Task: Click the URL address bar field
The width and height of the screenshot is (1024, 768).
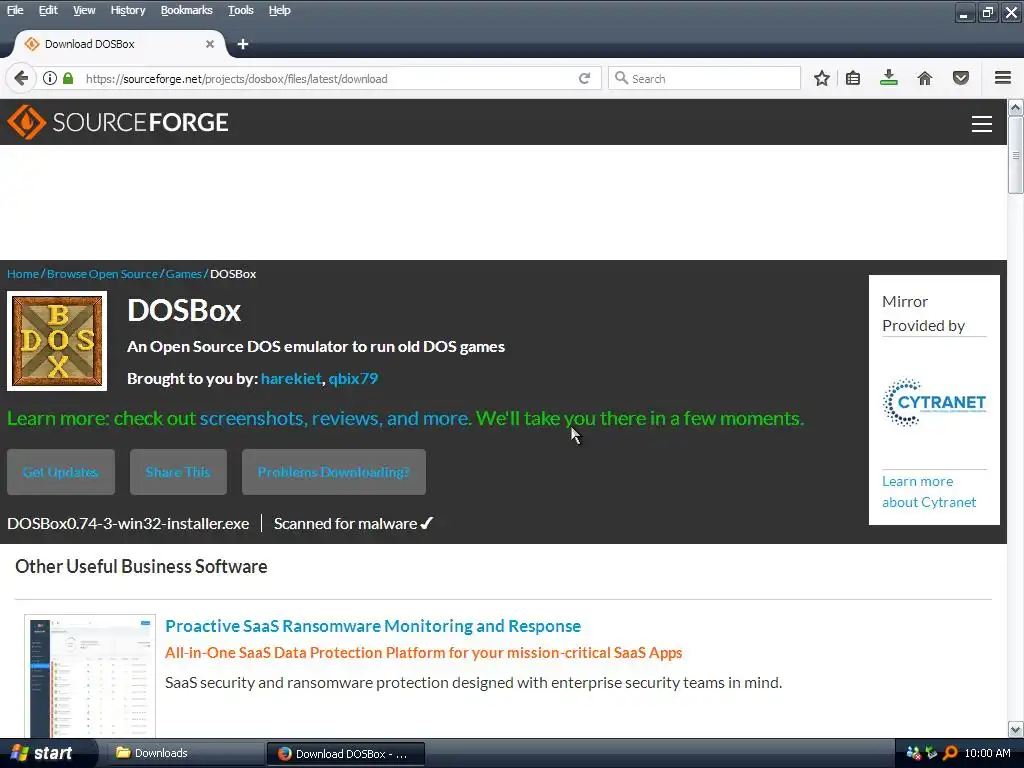Action: coord(327,78)
